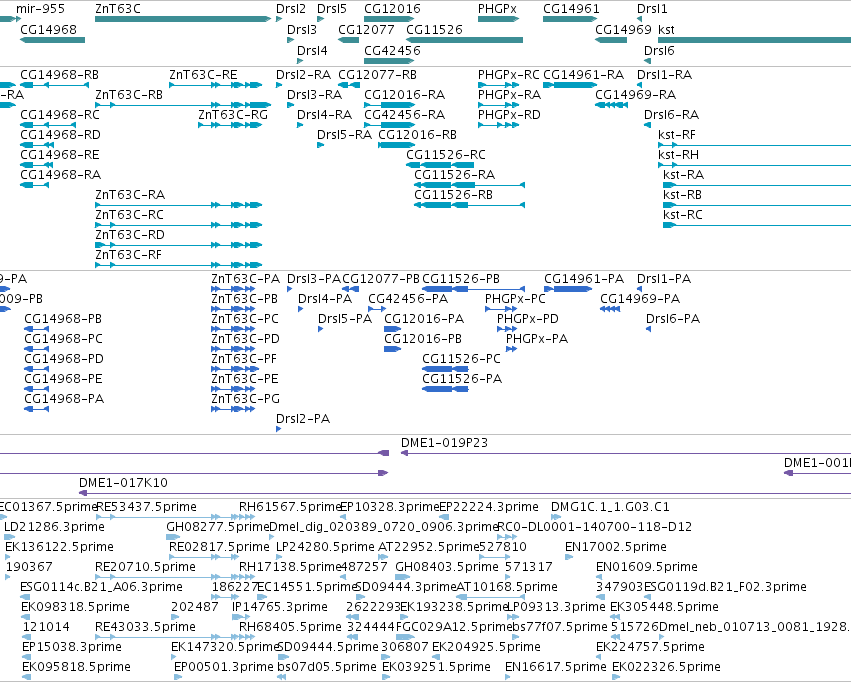Select transcript kst-RF label
The image size is (851, 682).
[x=677, y=135]
